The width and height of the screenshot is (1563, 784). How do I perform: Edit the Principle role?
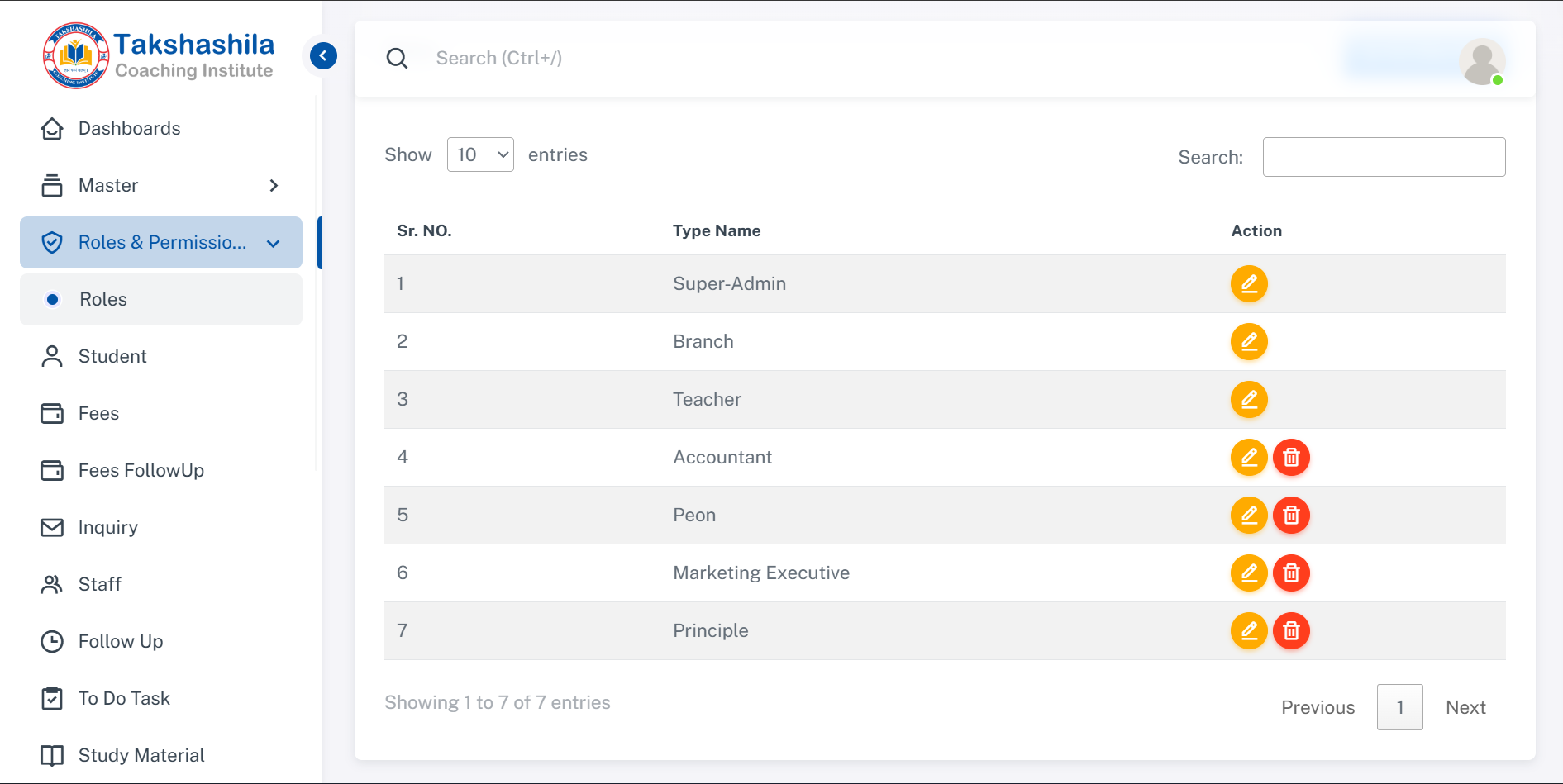click(x=1249, y=631)
